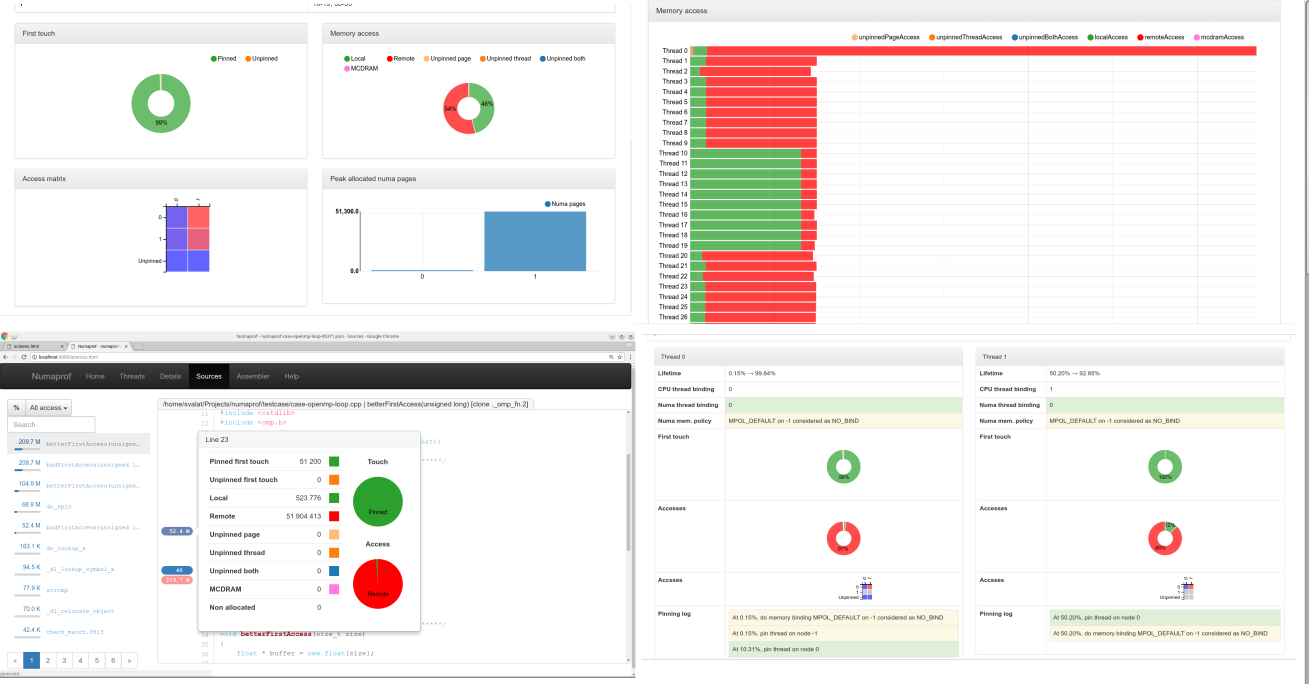1309x684 pixels.
Task: Click the Numaprof brand link
Action: [x=50, y=376]
